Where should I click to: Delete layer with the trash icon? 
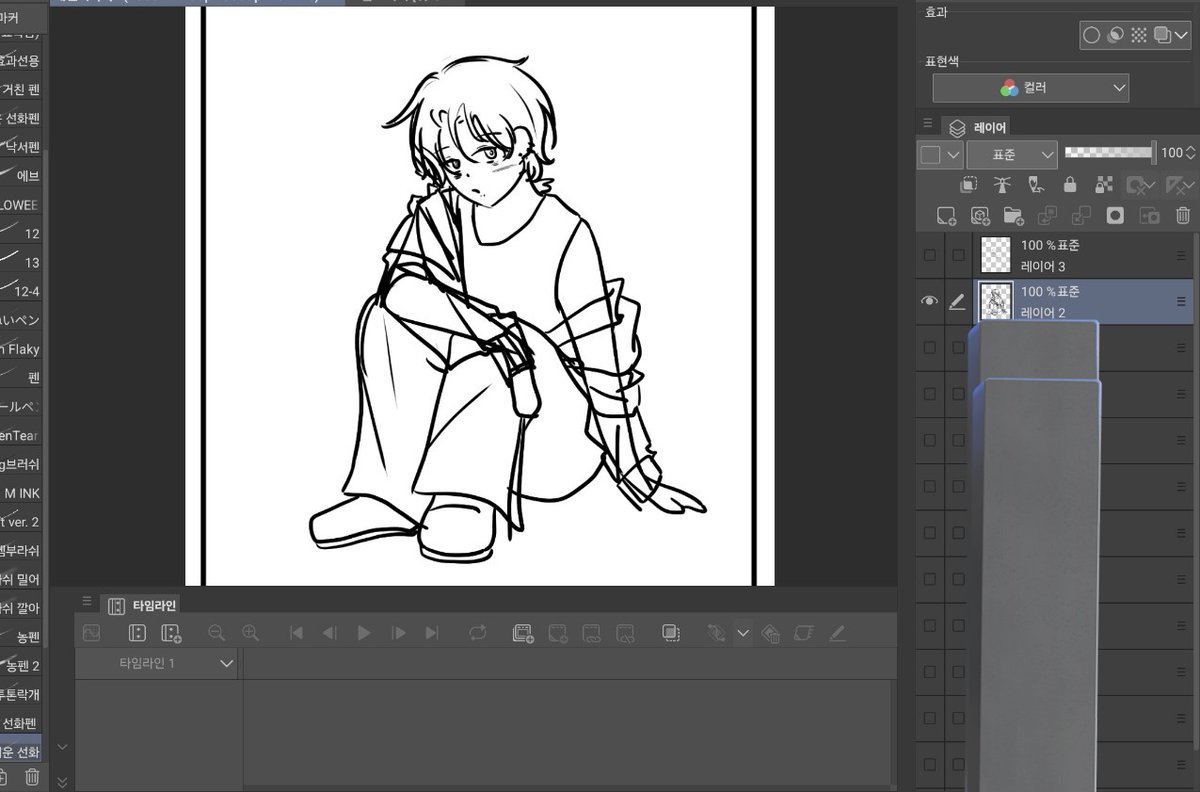point(1183,215)
